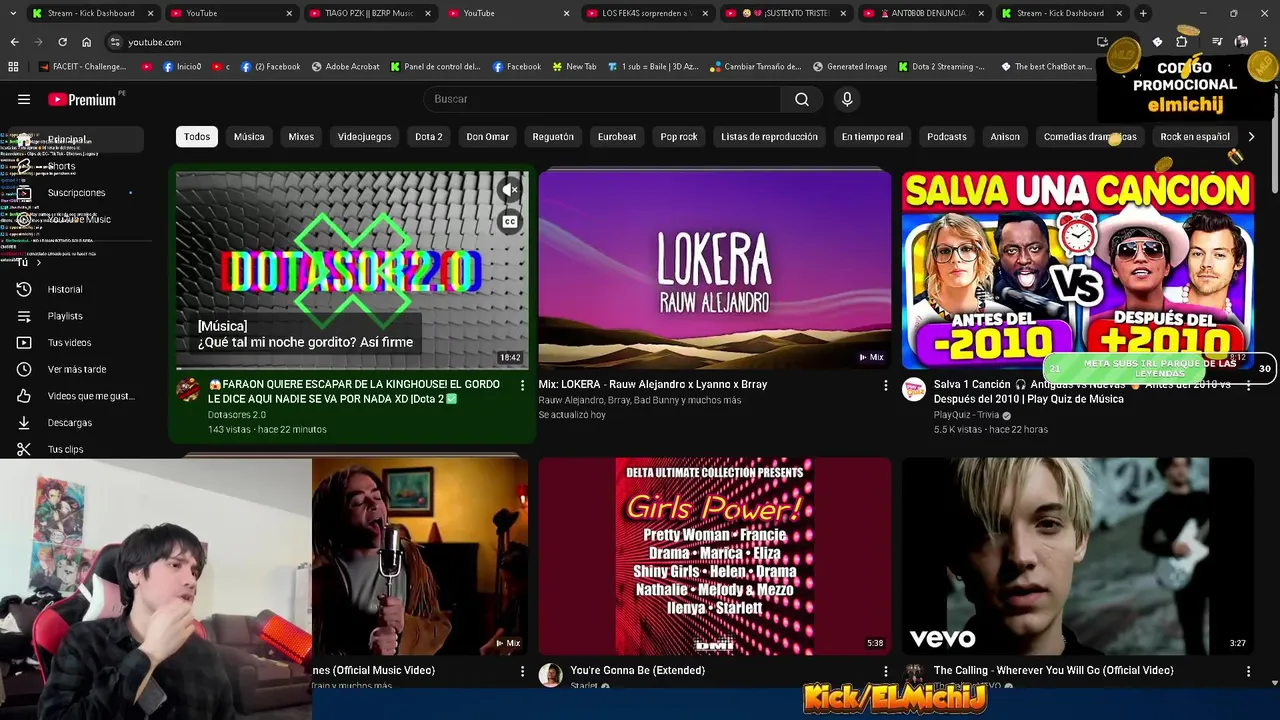Image resolution: width=1280 pixels, height=720 pixels.
Task: Select the Pop rock filter chip
Action: coord(679,137)
